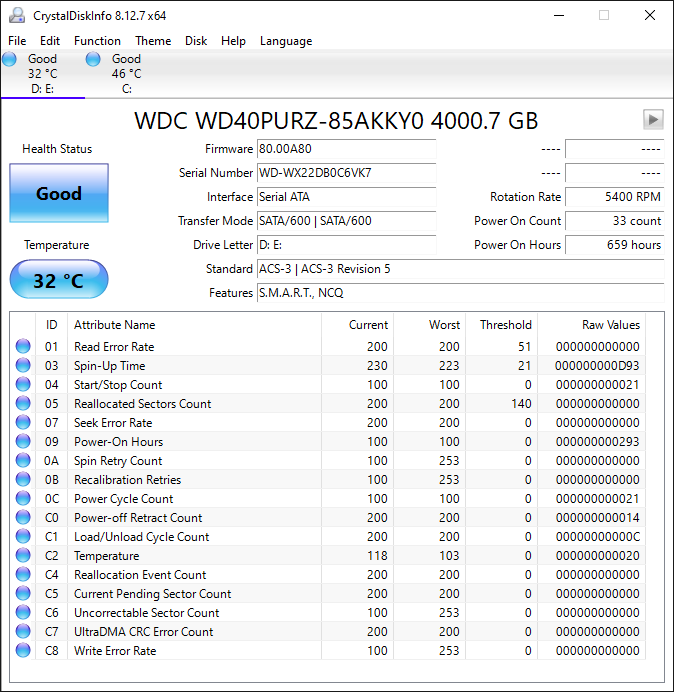Click the Attribute Name column header
This screenshot has width=674, height=692.
point(195,325)
